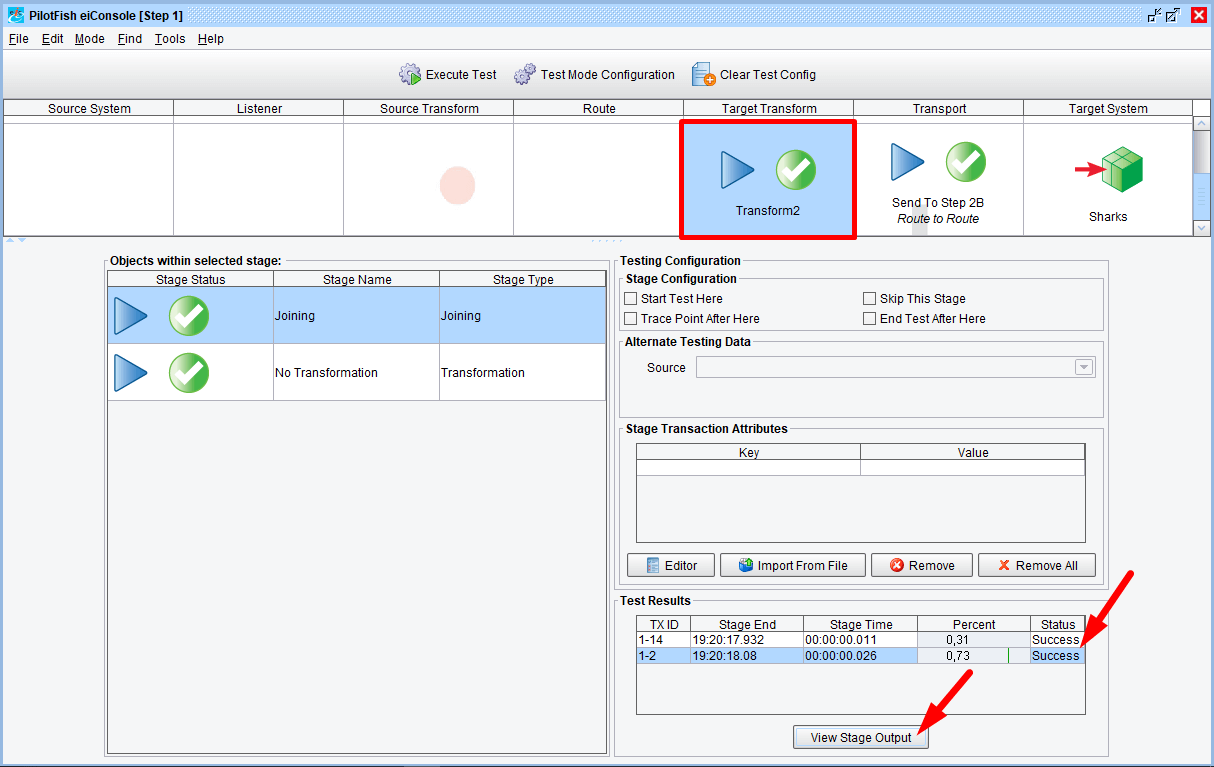Click the Stage Name column header
Viewport: 1214px width, 767px height.
tap(357, 280)
